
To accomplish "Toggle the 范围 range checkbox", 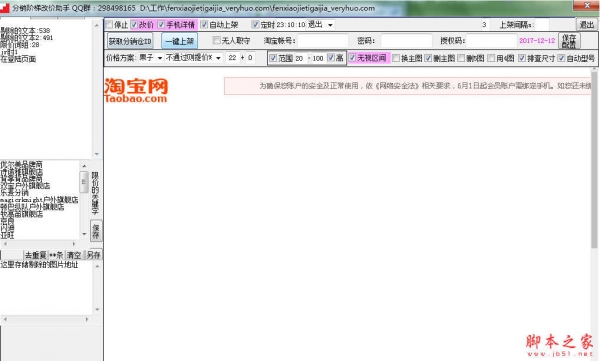I will (x=273, y=58).
